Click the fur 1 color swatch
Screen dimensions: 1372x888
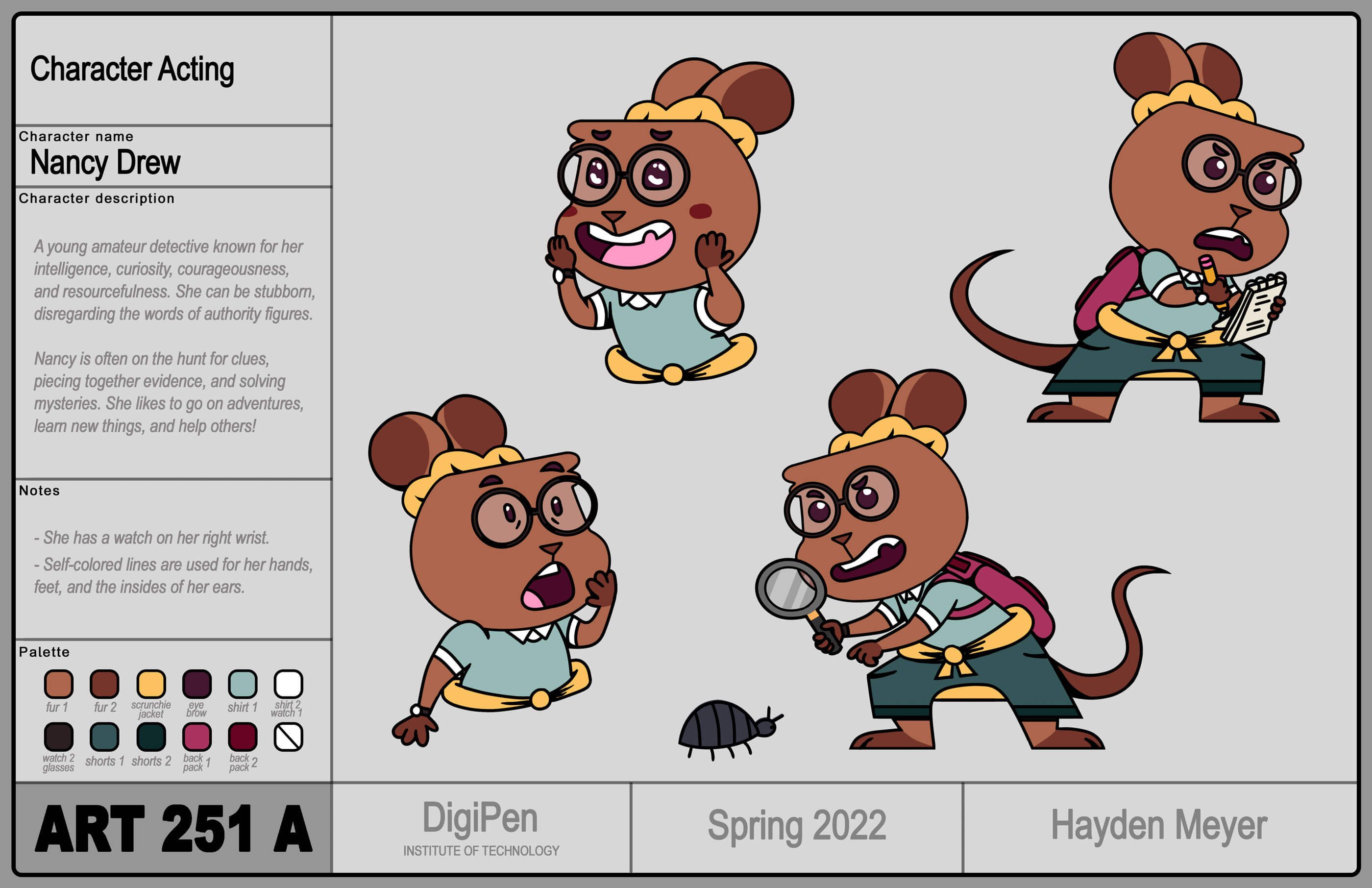click(59, 685)
